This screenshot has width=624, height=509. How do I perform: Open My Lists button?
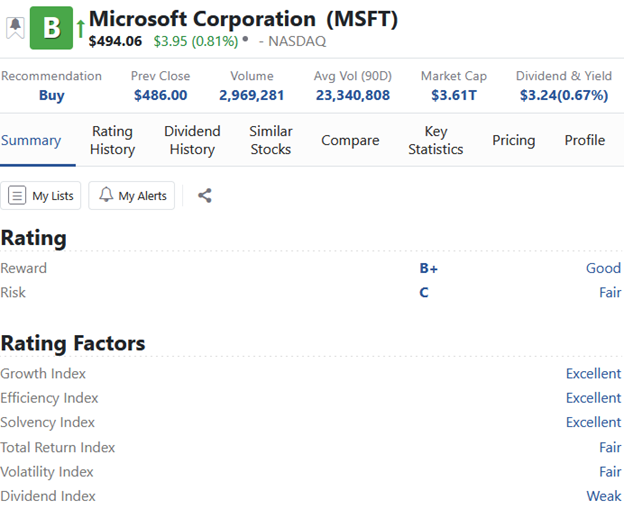coord(41,195)
